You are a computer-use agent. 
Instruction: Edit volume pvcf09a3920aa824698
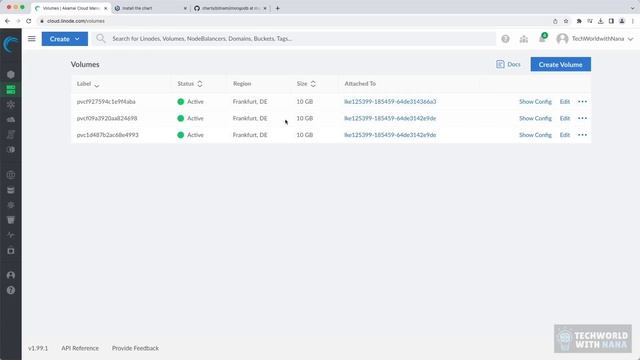point(564,118)
